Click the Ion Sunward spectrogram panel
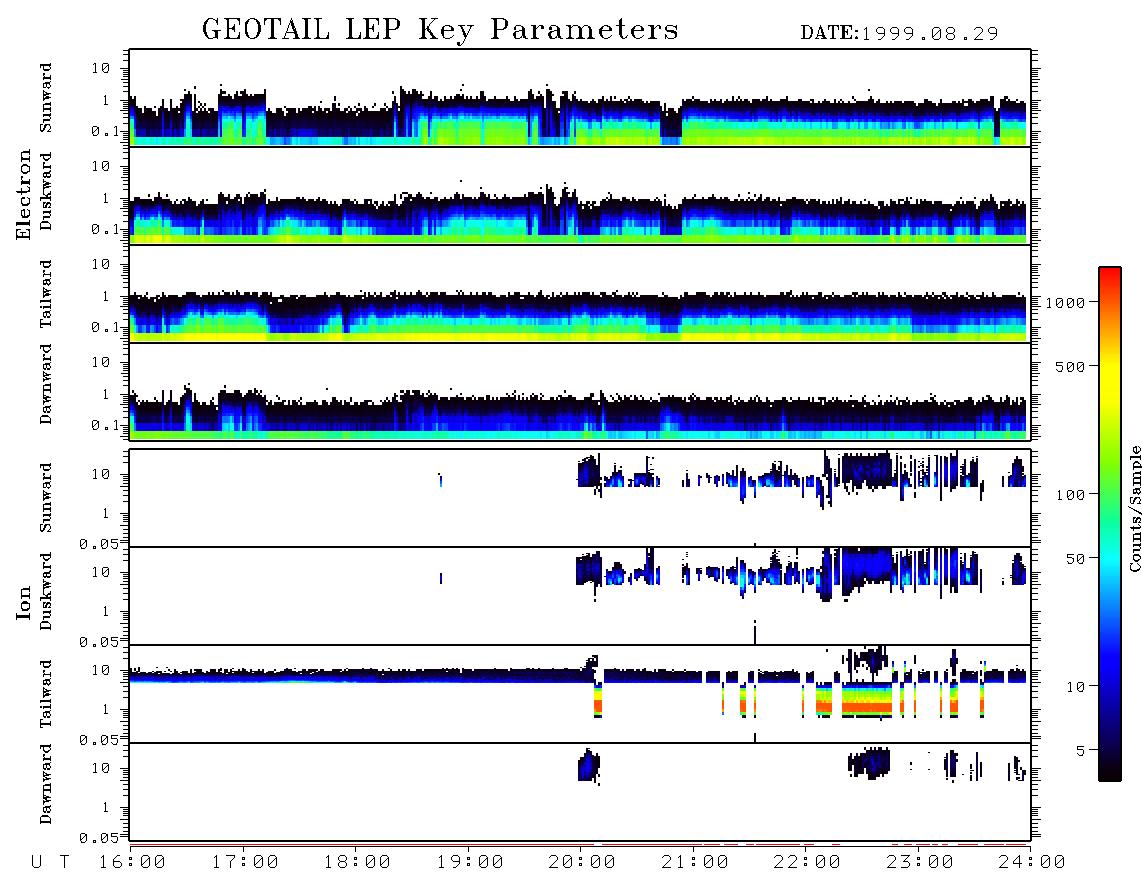This screenshot has width=1142, height=880. 580,498
